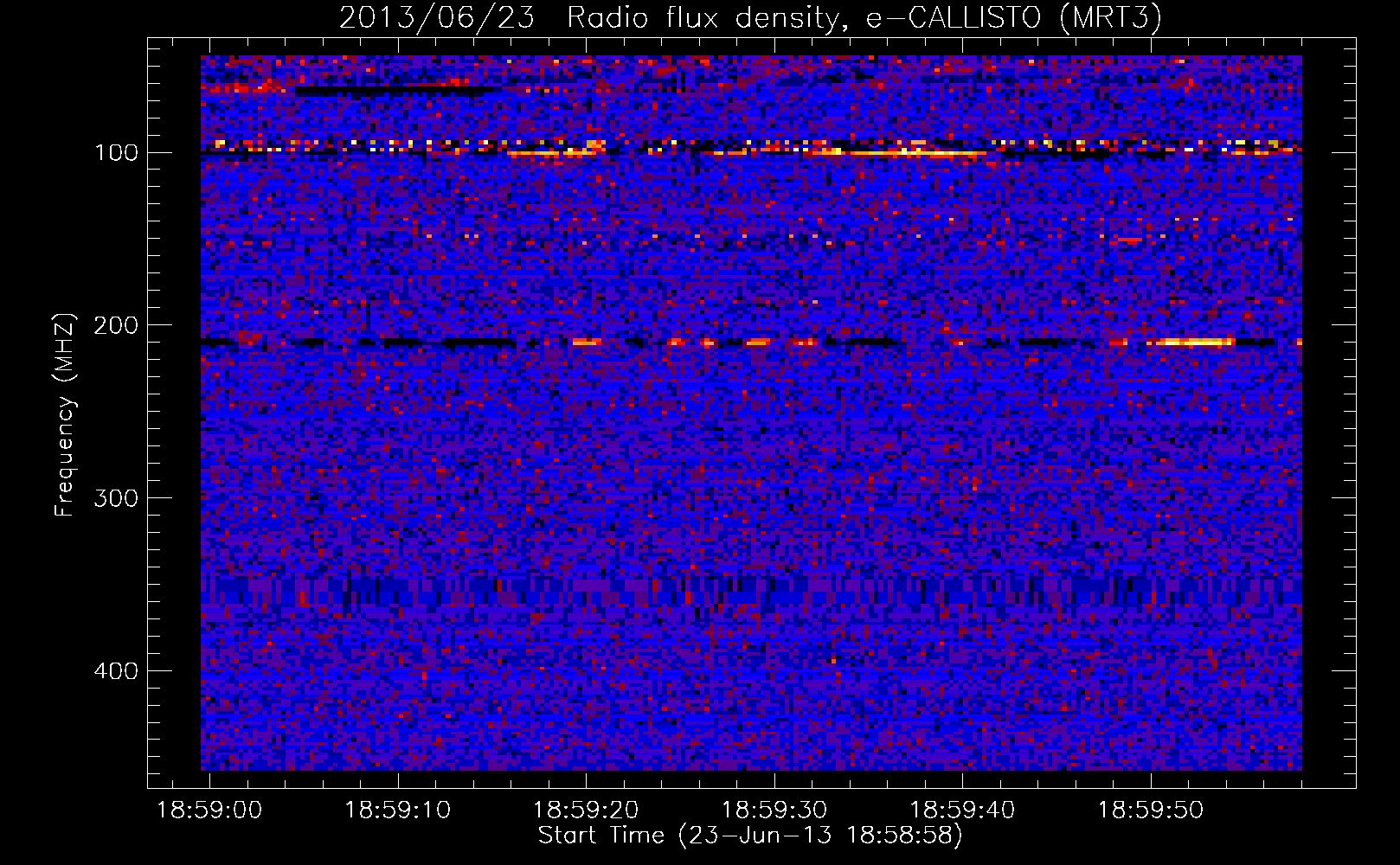Image resolution: width=1400 pixels, height=865 pixels.
Task: Click the 18:59:30 time tick label
Action: tap(774, 811)
